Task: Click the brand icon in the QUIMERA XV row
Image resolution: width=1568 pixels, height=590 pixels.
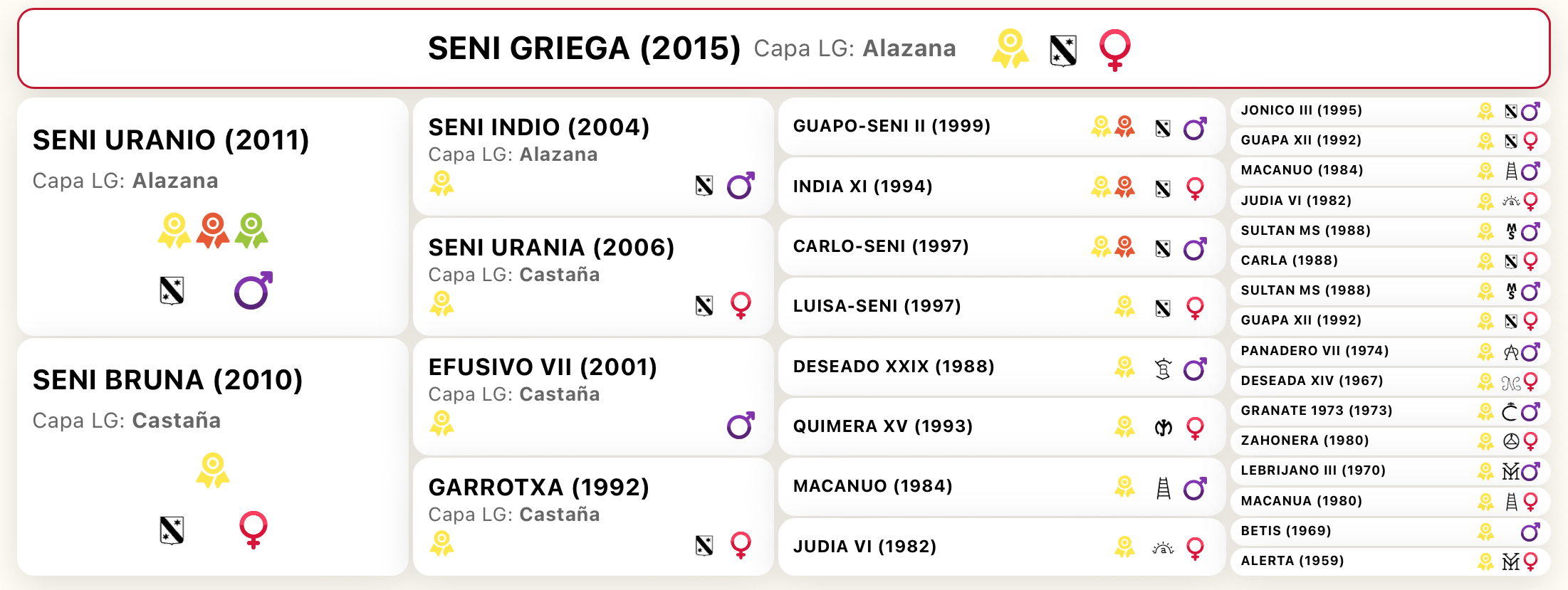Action: click(1163, 428)
